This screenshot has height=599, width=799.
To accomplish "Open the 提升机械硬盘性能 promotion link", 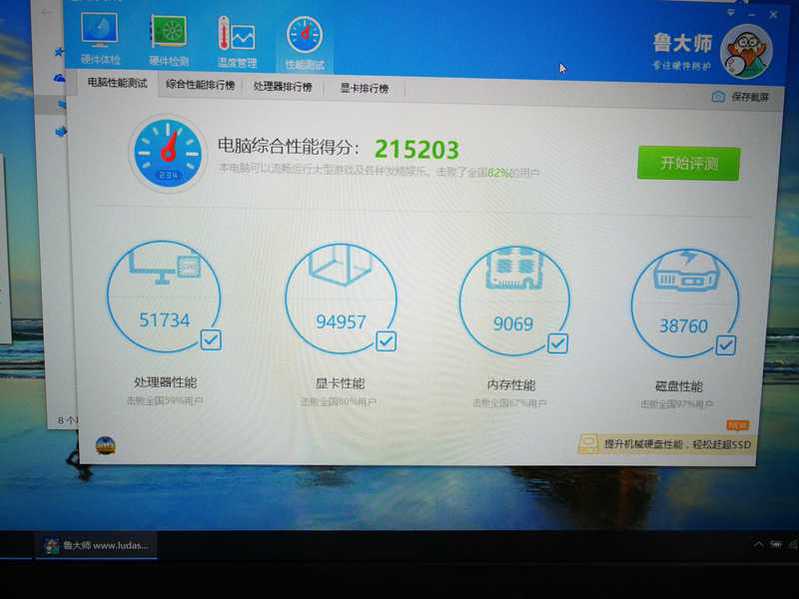I will click(x=665, y=444).
